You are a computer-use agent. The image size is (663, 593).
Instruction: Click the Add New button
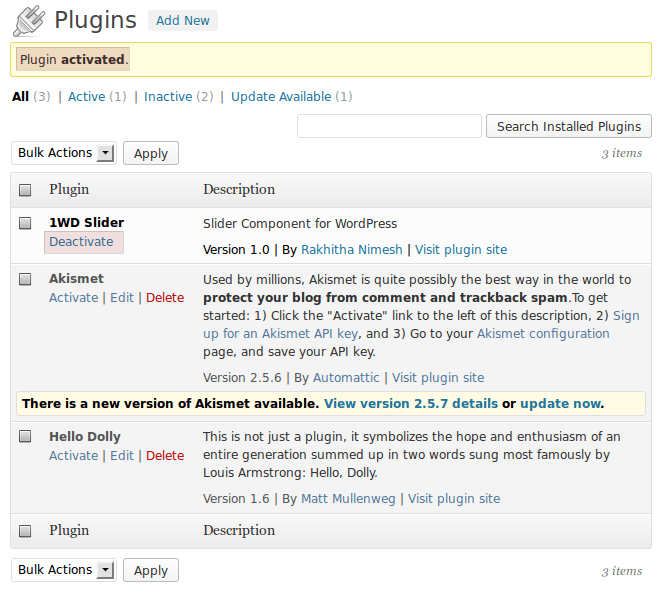(x=183, y=21)
